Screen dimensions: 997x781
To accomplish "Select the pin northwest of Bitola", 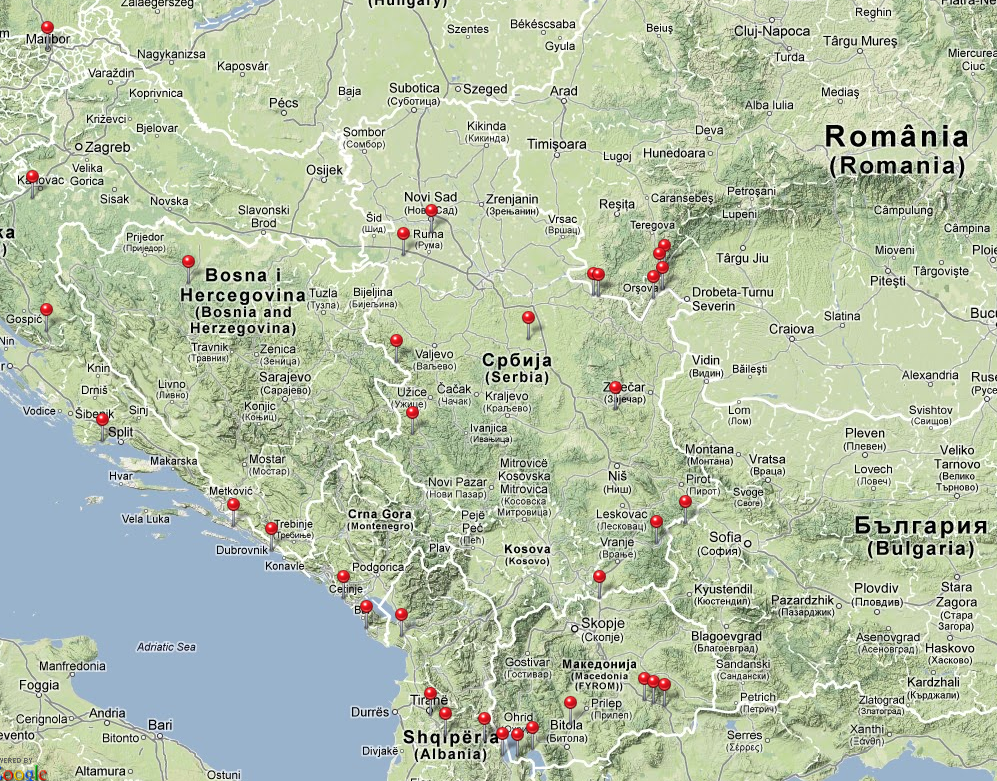I will click(570, 702).
